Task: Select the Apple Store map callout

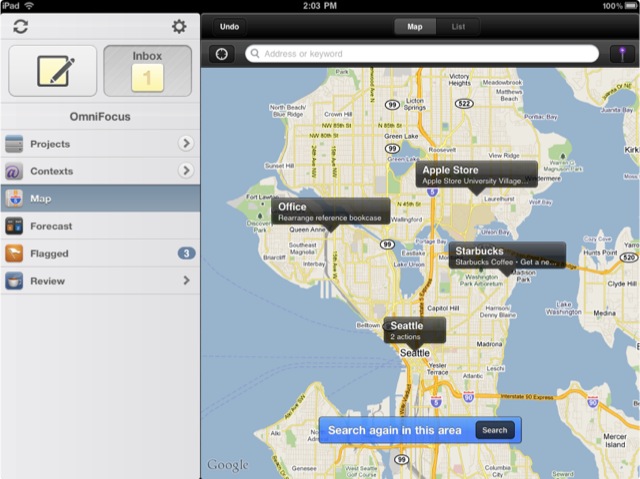Action: tap(476, 175)
